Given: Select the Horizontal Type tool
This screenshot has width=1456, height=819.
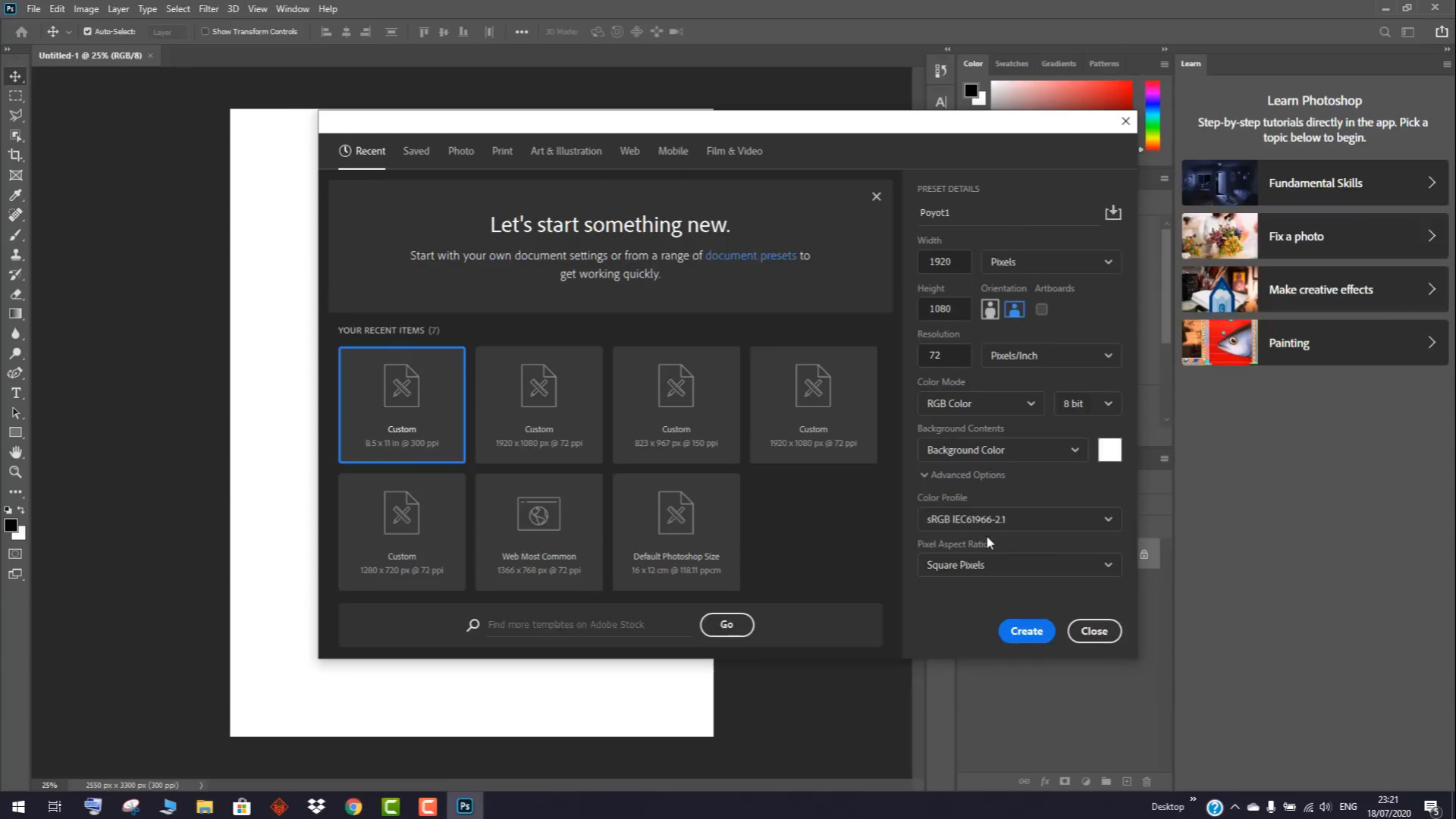Looking at the screenshot, I should (x=15, y=394).
